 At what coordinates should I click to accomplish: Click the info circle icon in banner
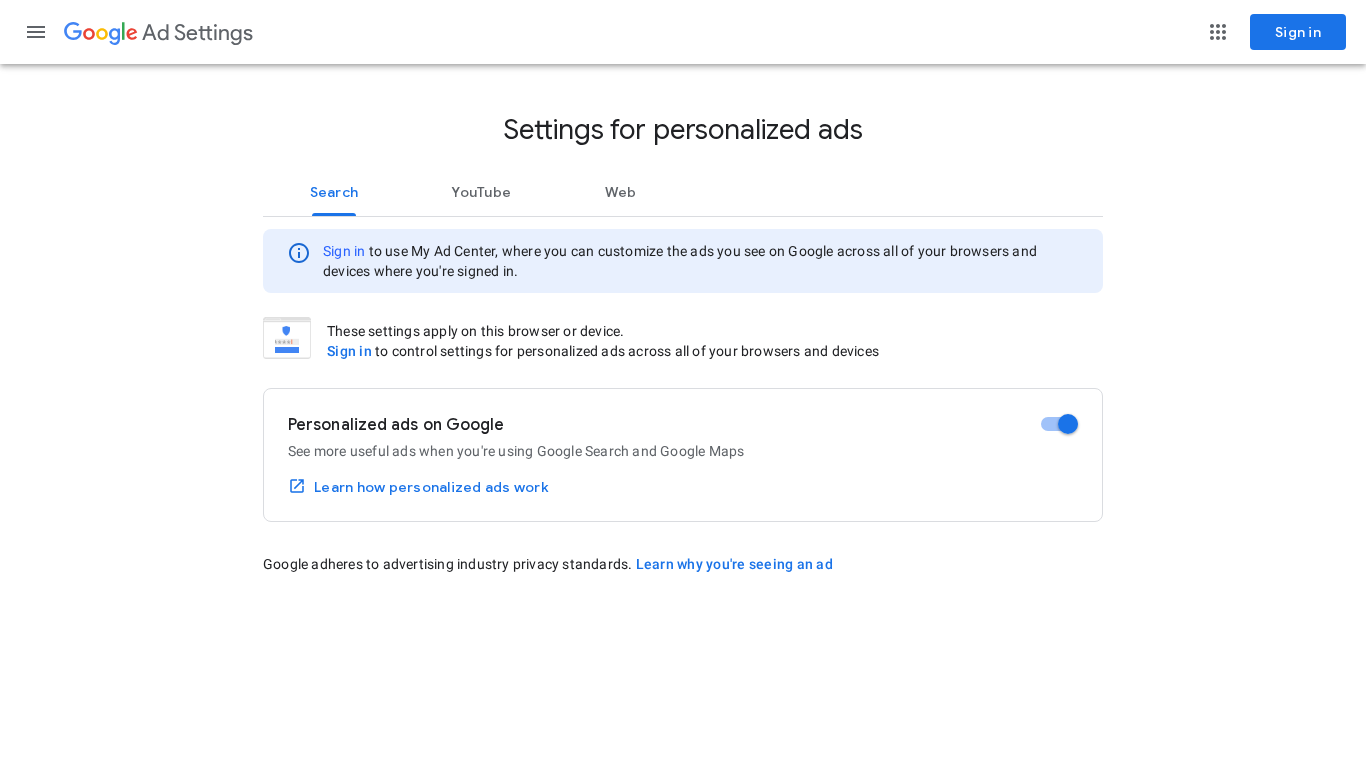click(299, 253)
